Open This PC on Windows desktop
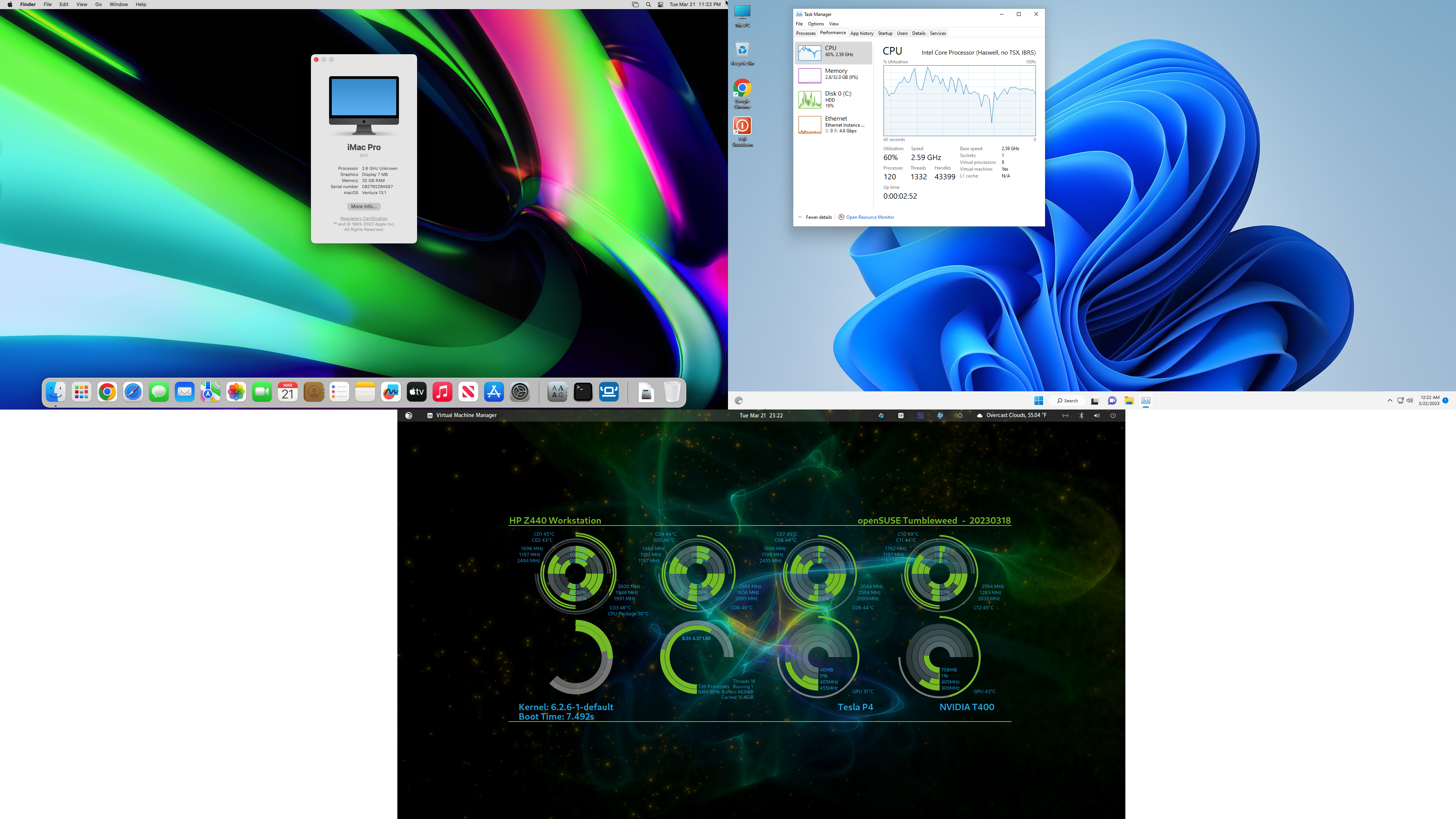The image size is (1456, 819). [742, 16]
